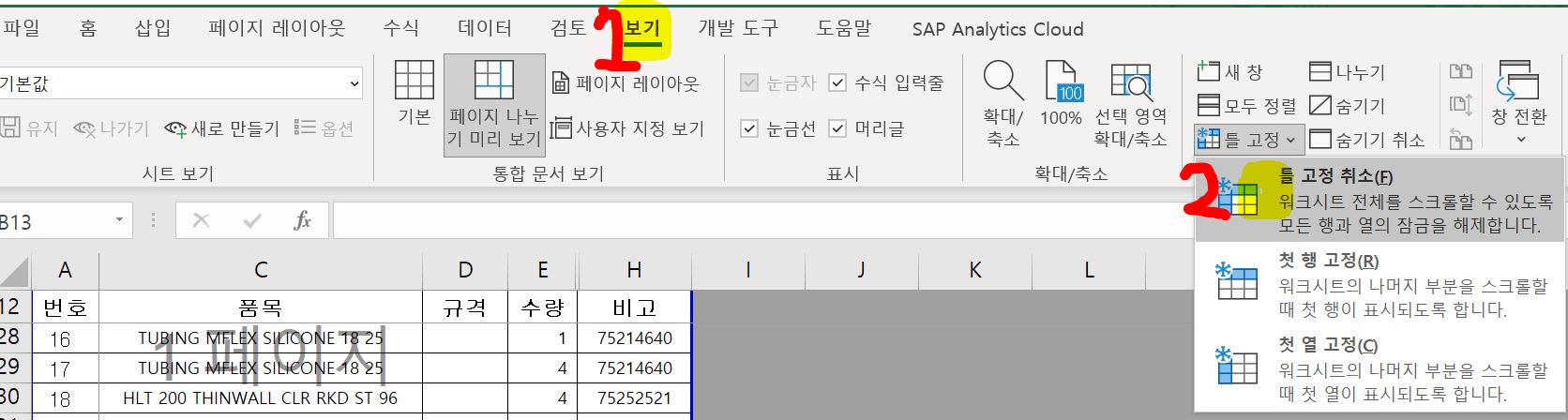Select column K header

pos(975,270)
